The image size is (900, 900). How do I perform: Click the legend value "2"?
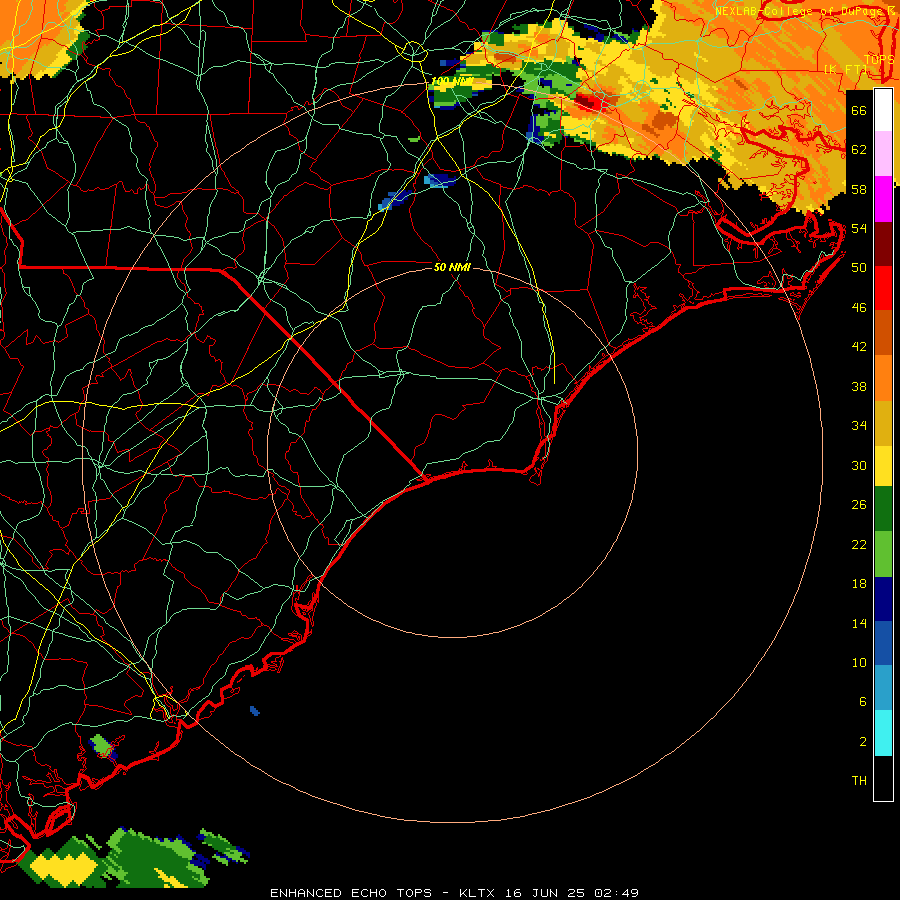(x=863, y=742)
